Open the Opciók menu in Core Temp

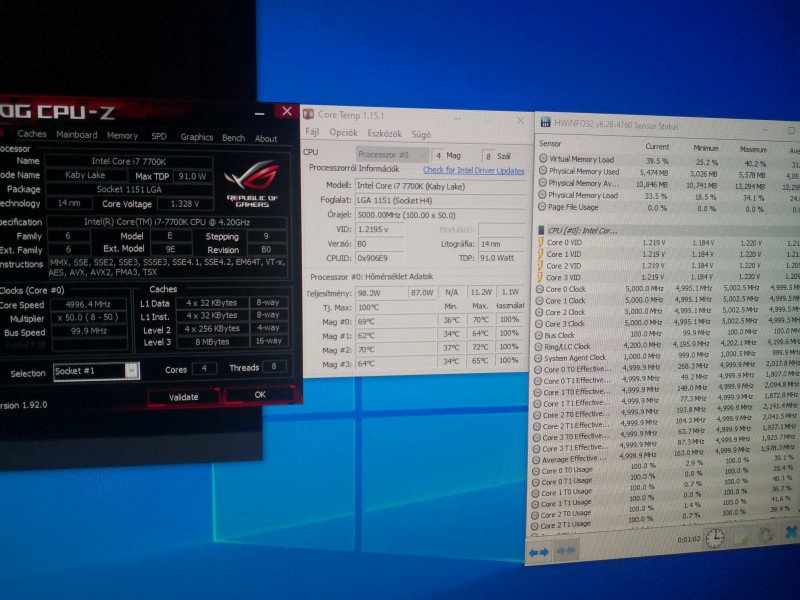click(x=343, y=133)
